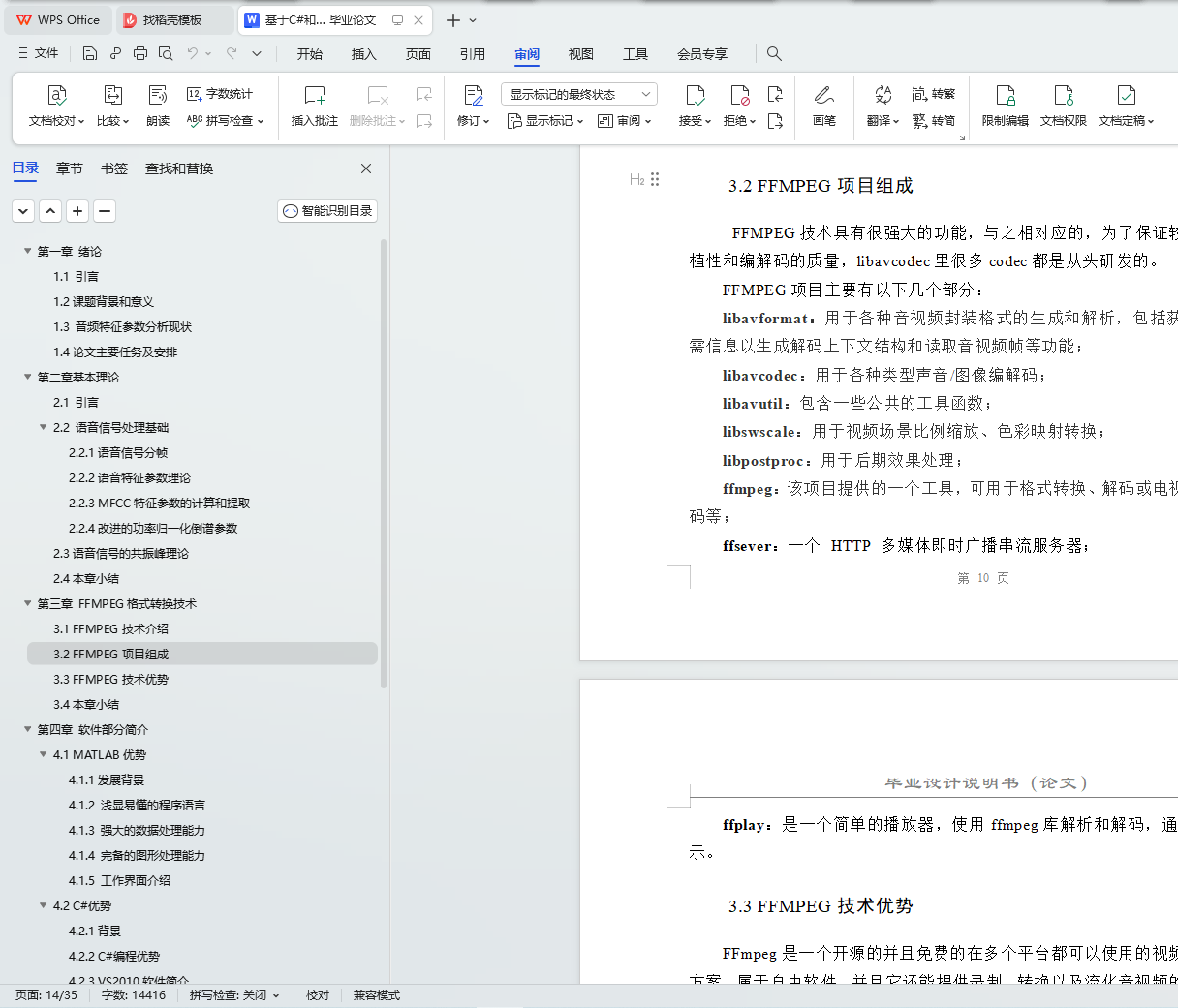
Task: Open 字数统计 word count
Action: (x=220, y=94)
